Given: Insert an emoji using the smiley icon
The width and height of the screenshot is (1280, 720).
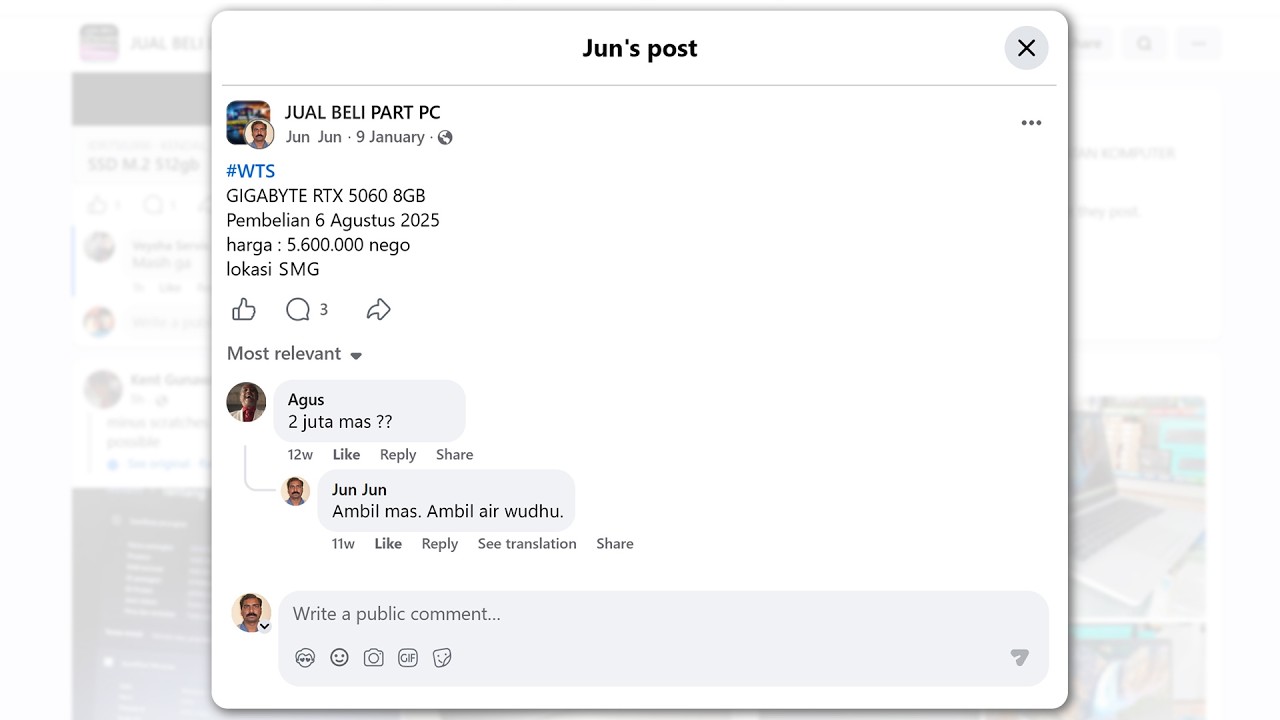Looking at the screenshot, I should pos(340,657).
